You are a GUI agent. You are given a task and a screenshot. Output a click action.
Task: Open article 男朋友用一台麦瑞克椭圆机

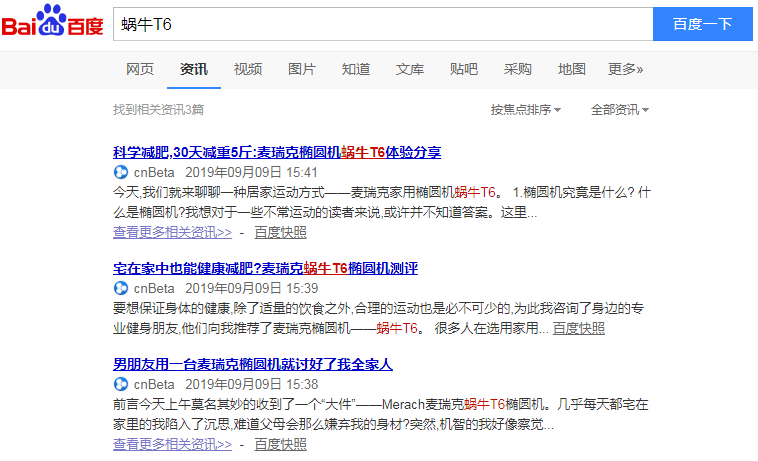pos(253,364)
